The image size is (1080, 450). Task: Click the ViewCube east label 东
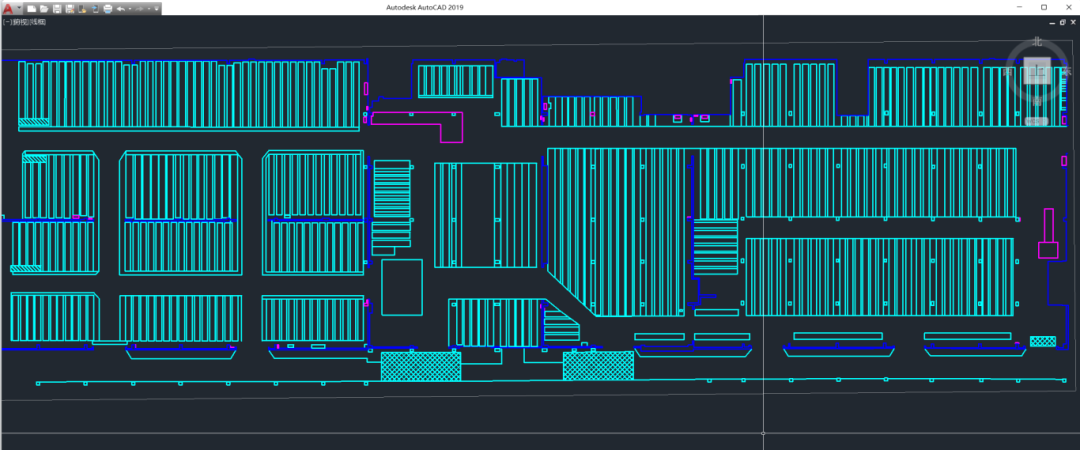(1067, 71)
